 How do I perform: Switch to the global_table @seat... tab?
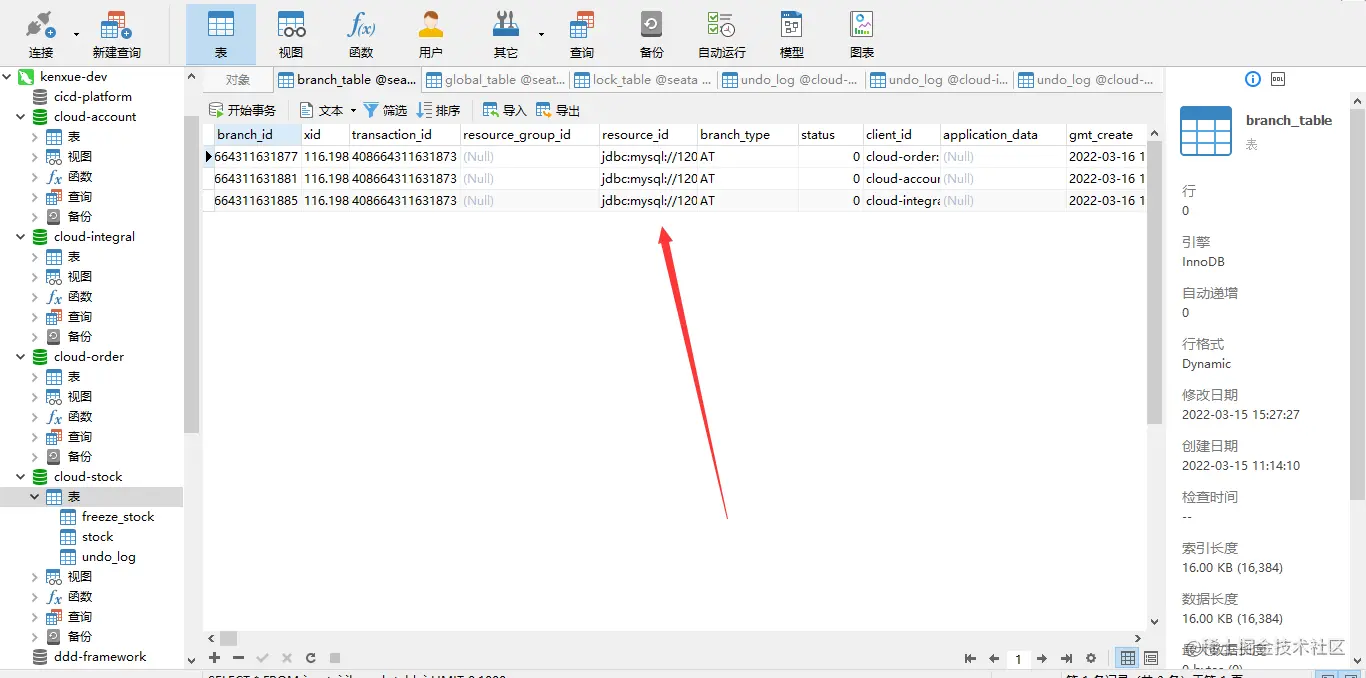click(495, 80)
